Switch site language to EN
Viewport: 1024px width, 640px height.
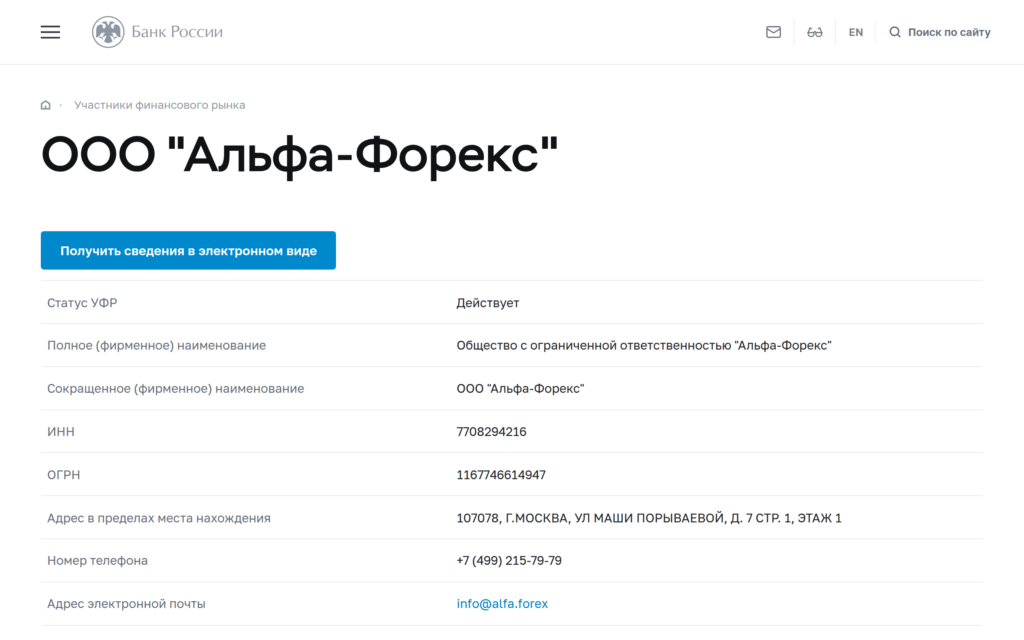[856, 32]
